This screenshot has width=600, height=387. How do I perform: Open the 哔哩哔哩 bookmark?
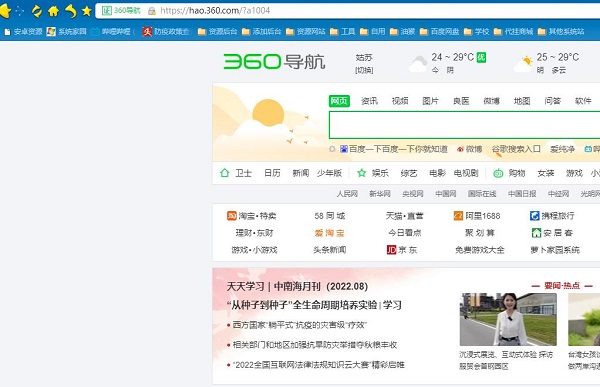coord(112,32)
